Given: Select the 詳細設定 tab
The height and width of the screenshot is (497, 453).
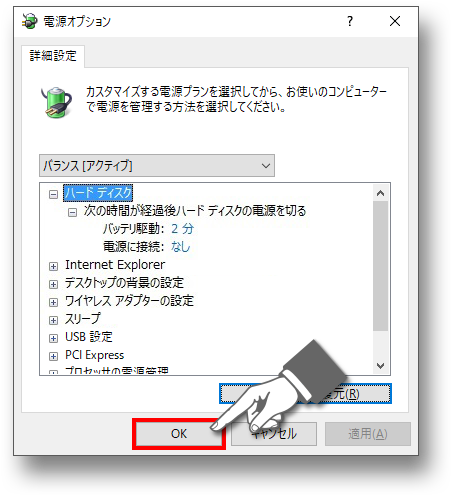Looking at the screenshot, I should click(53, 56).
